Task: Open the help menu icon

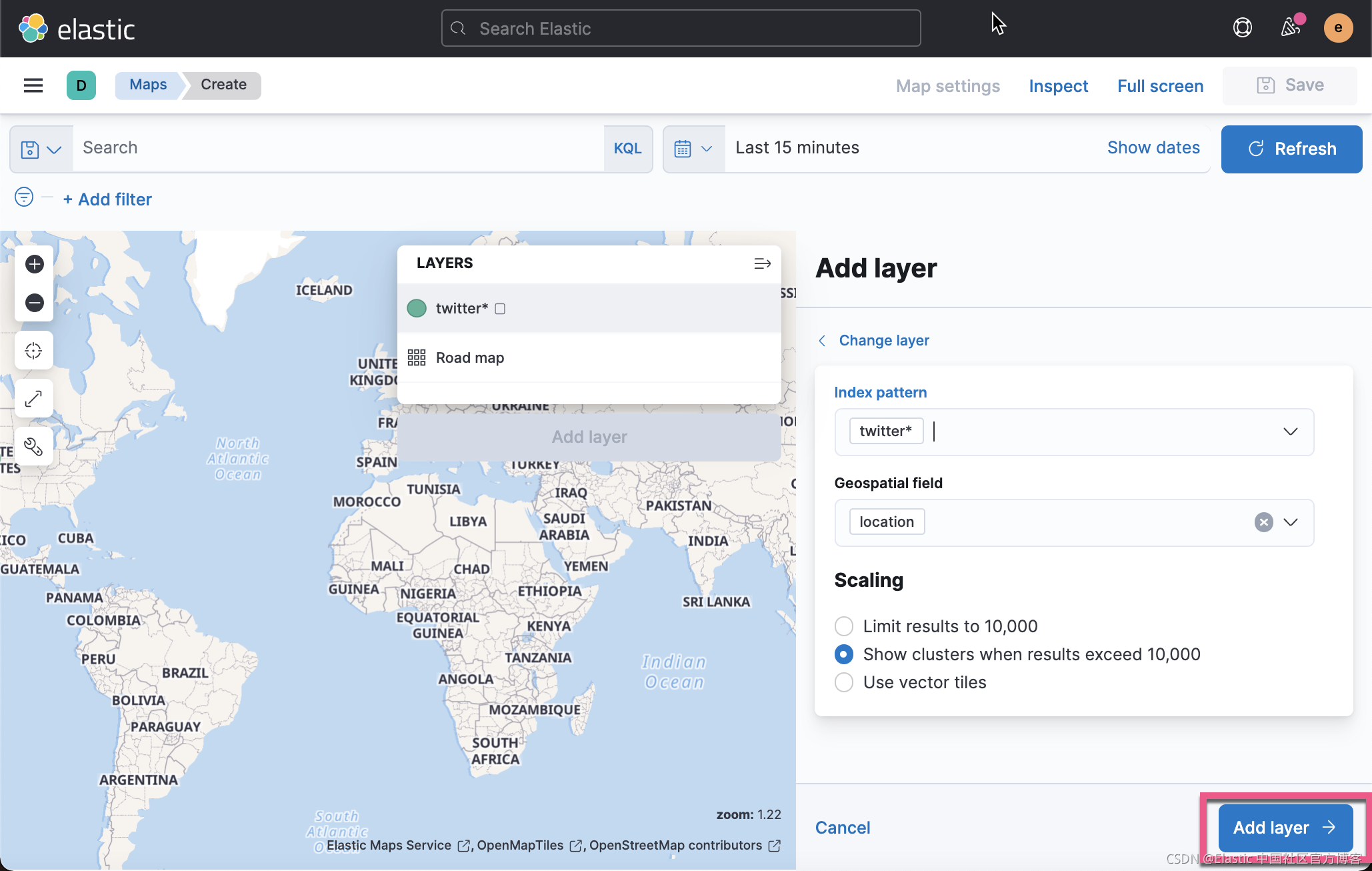Action: [x=1242, y=28]
